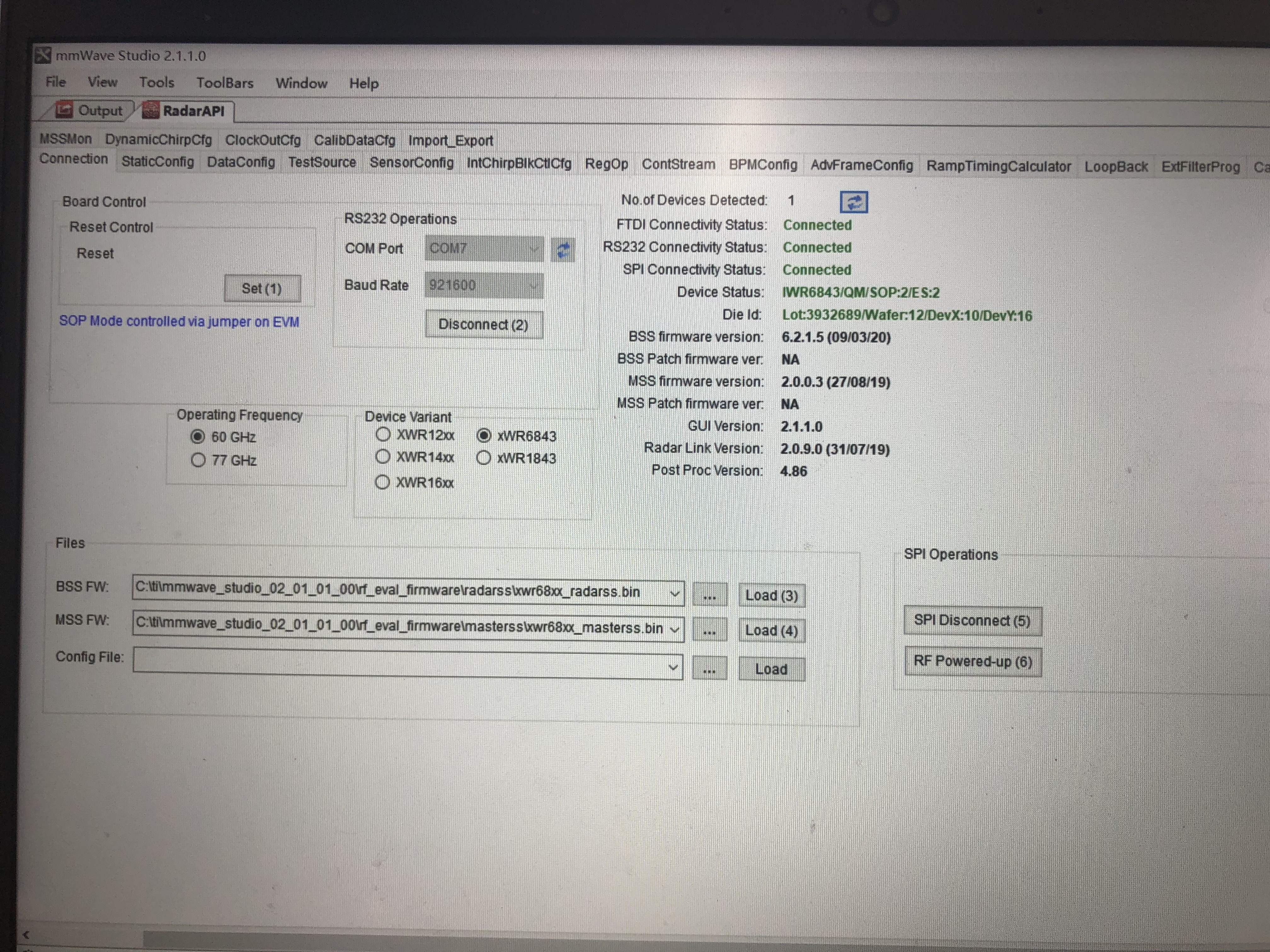Choose the xWR1843 device variant
The height and width of the screenshot is (952, 1270).
point(483,457)
